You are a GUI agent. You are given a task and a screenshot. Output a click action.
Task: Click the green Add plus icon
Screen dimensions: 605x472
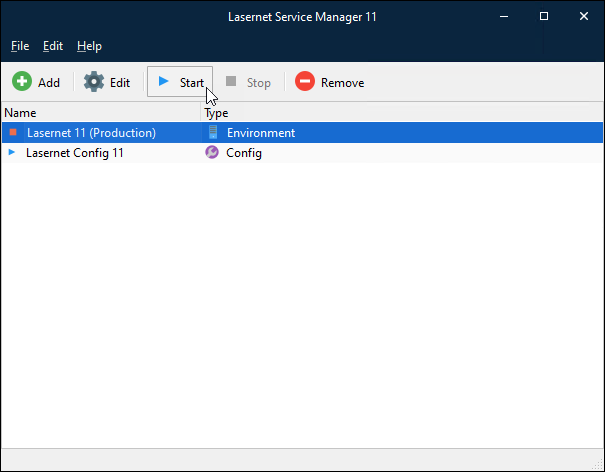tap(22, 81)
